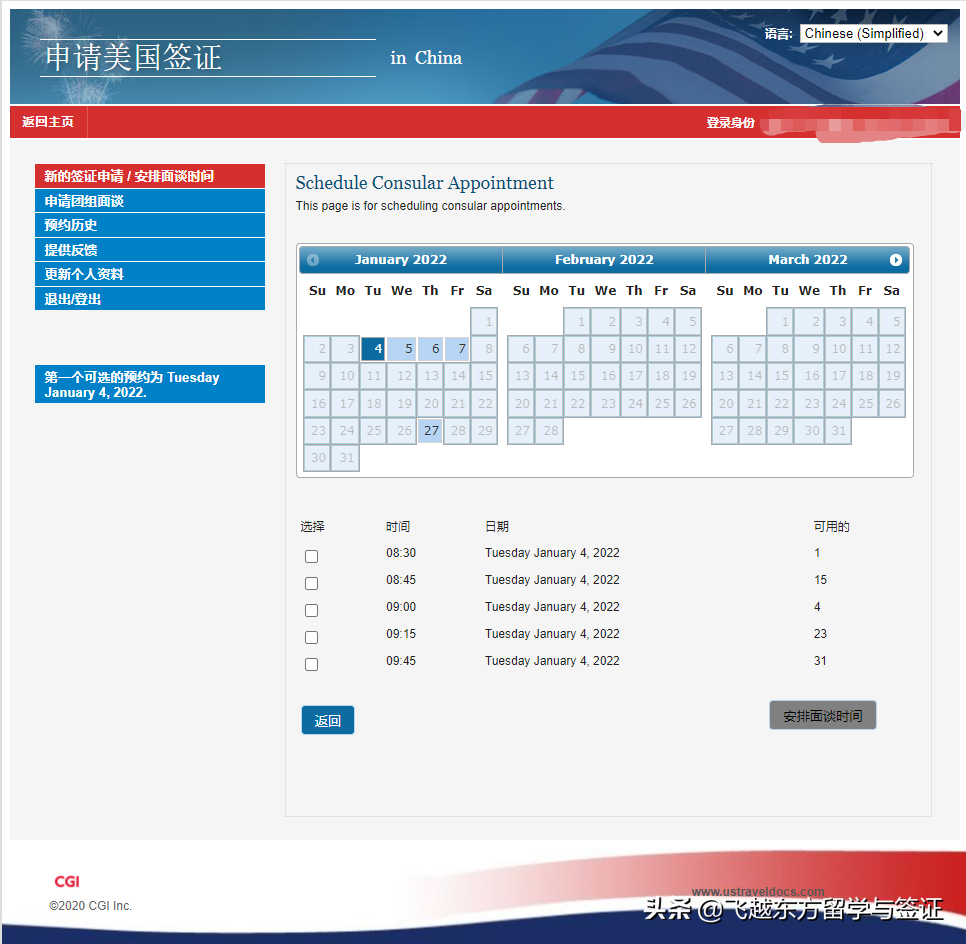Click the 申请美国签证 site title

133,57
